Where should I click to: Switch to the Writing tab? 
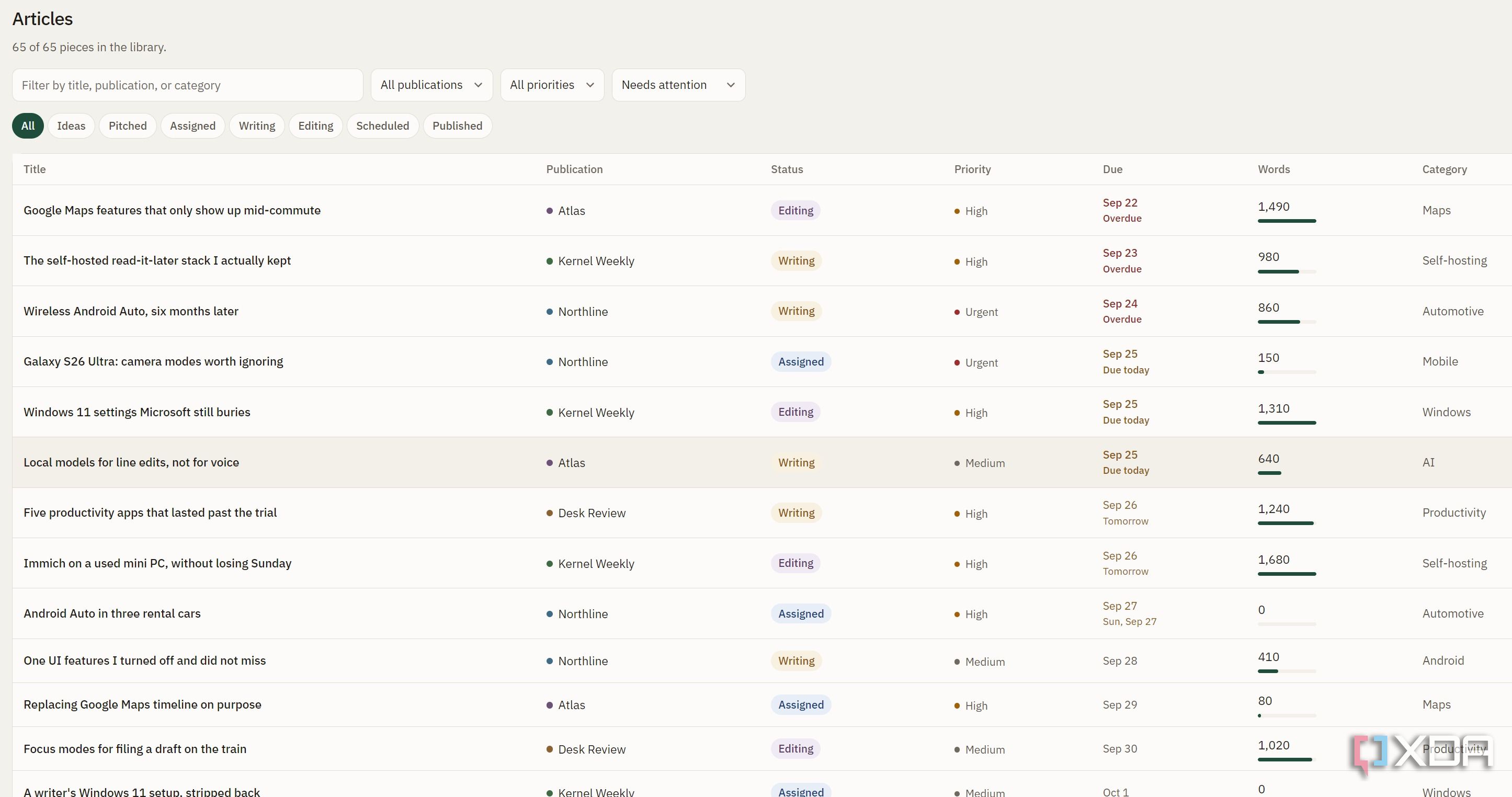(x=257, y=126)
